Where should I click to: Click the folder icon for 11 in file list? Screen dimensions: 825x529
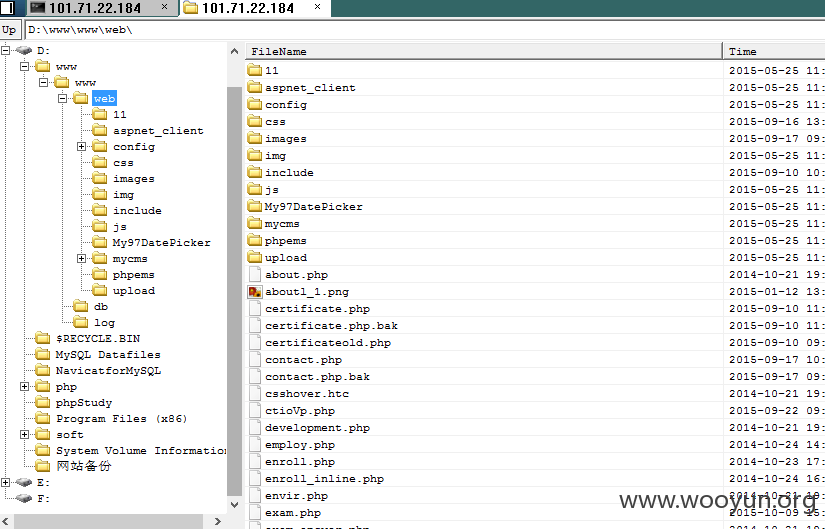tap(255, 70)
